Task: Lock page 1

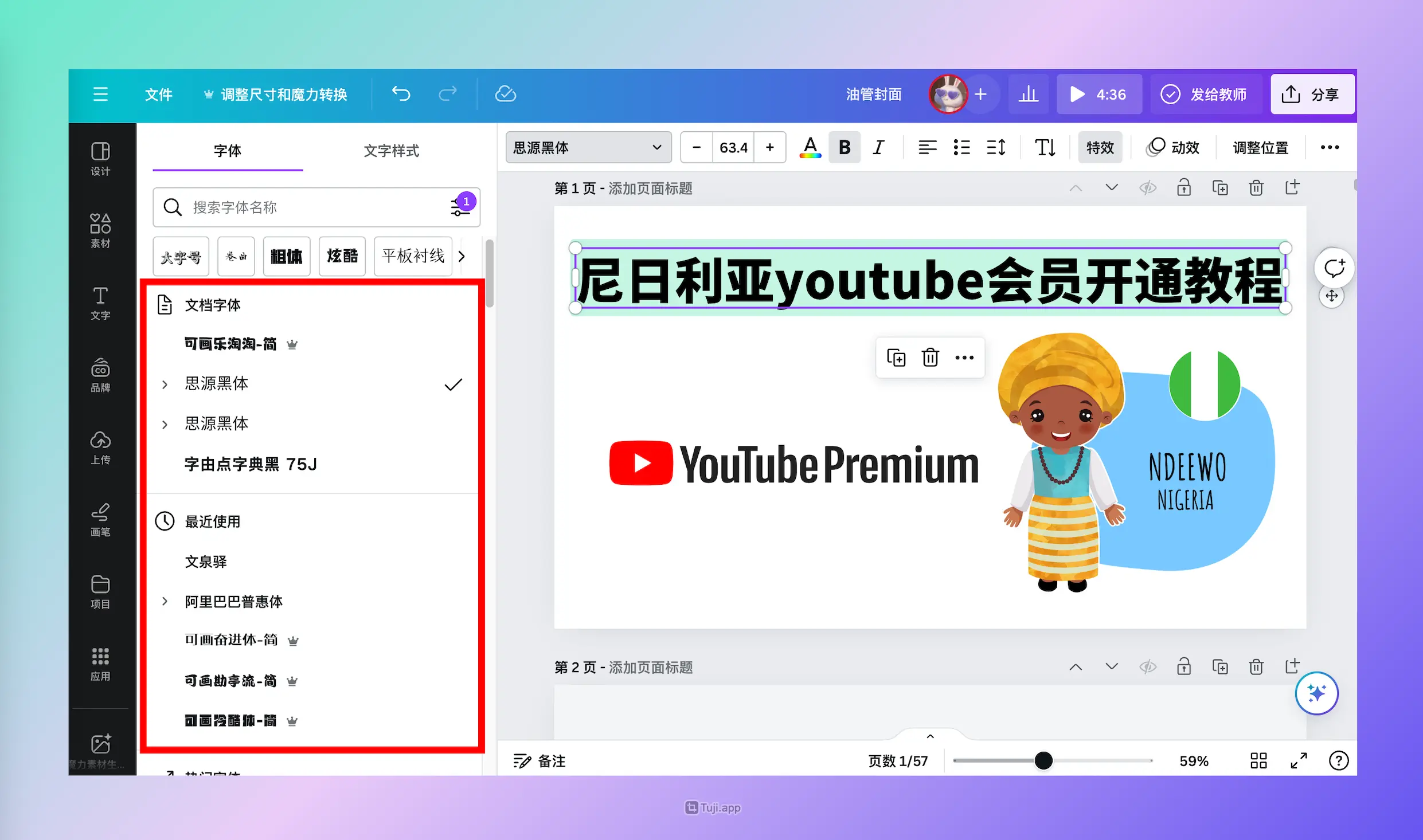Action: pos(1184,188)
